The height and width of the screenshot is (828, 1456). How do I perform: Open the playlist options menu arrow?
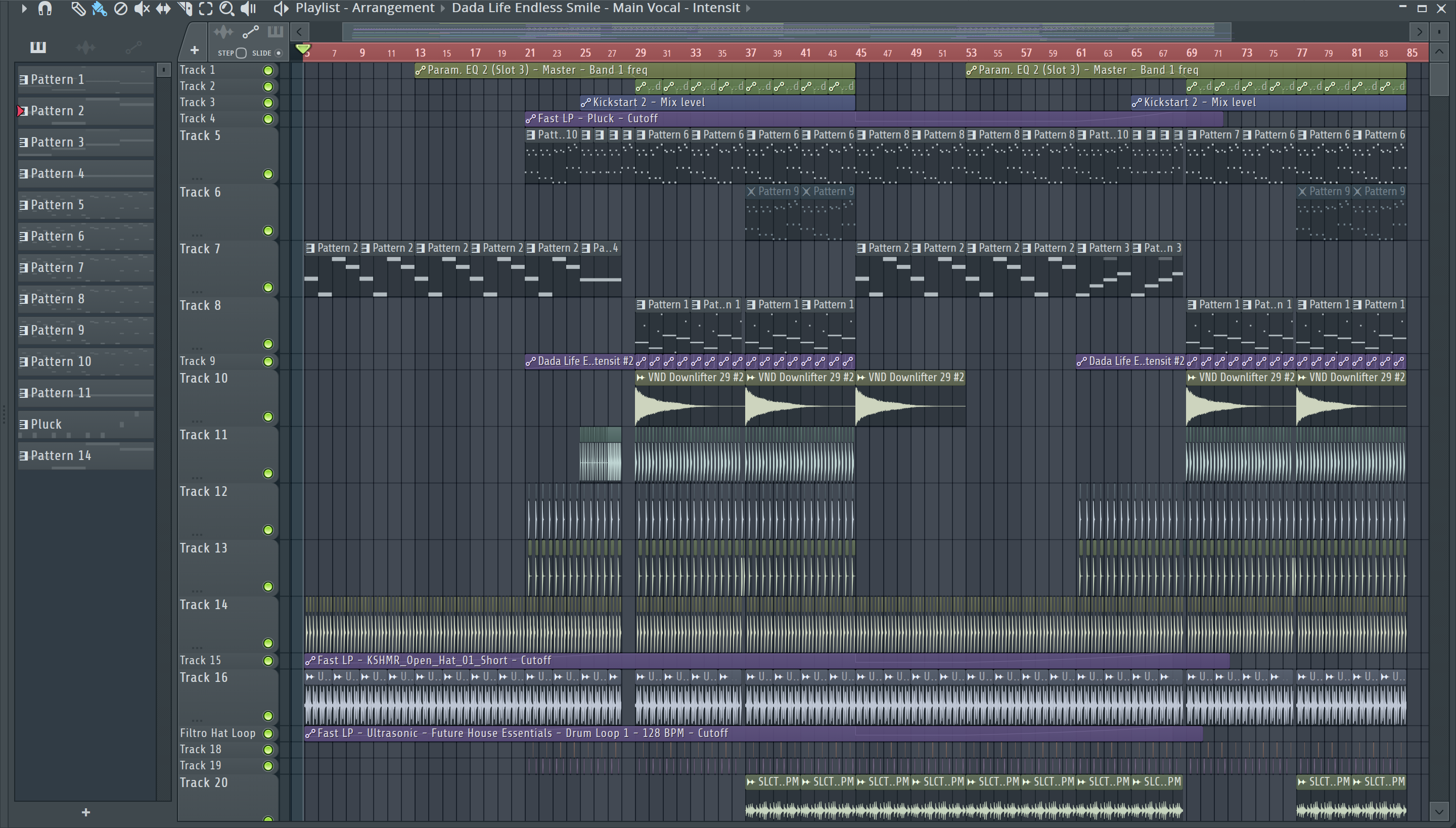(23, 9)
